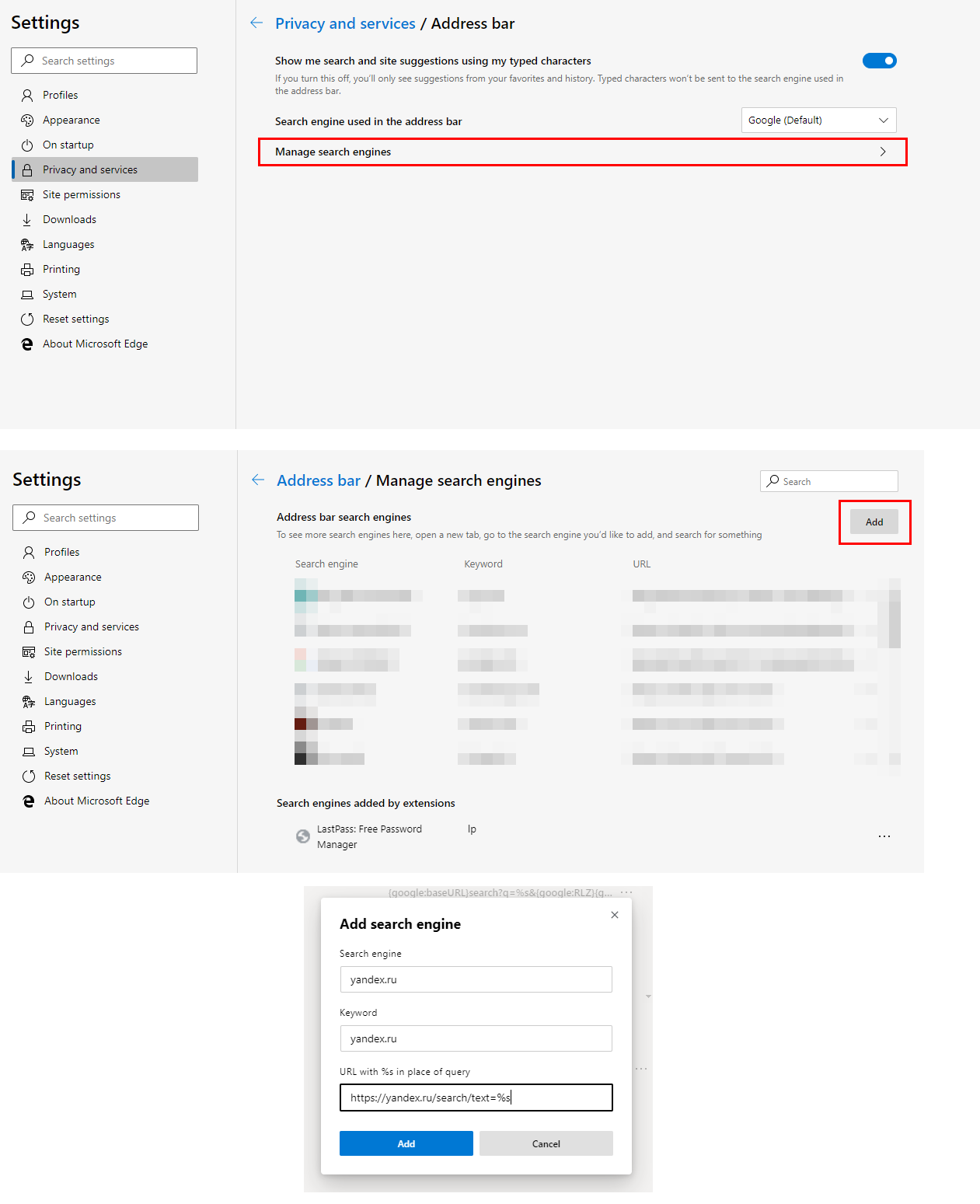Click Profiles icon in lower Settings sidebar
Image resolution: width=980 pixels, height=1204 pixels.
29,552
